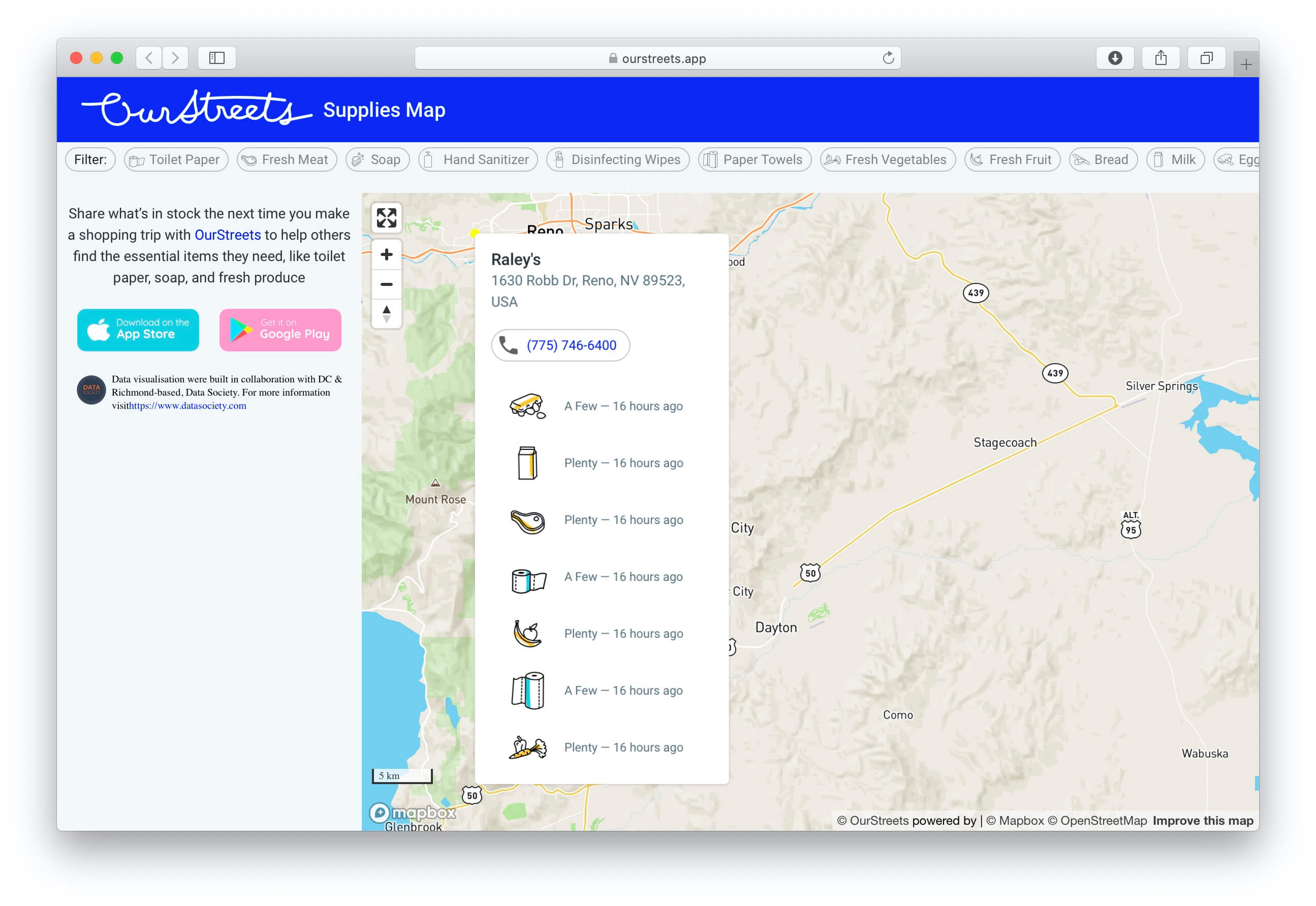Zoom in on the map
Viewport: 1316px width, 906px height.
(386, 254)
